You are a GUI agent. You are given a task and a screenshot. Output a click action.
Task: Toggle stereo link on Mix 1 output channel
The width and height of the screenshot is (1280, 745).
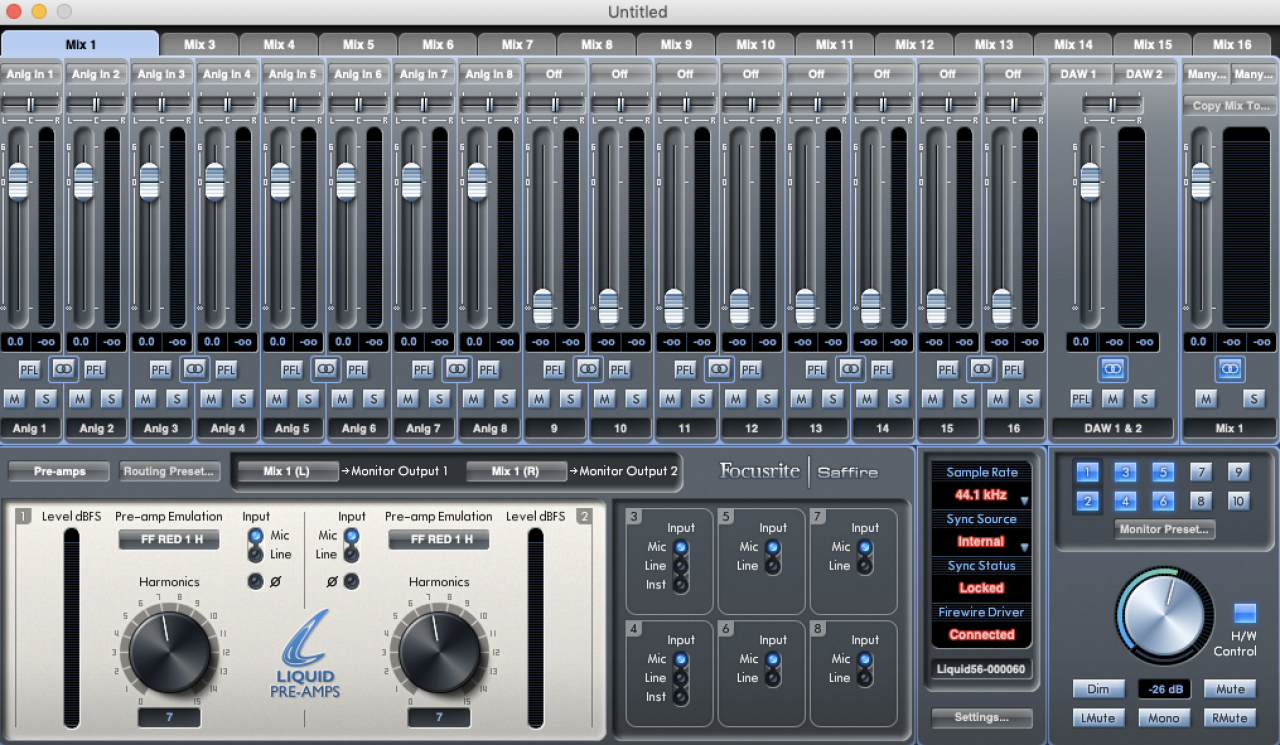(1229, 369)
